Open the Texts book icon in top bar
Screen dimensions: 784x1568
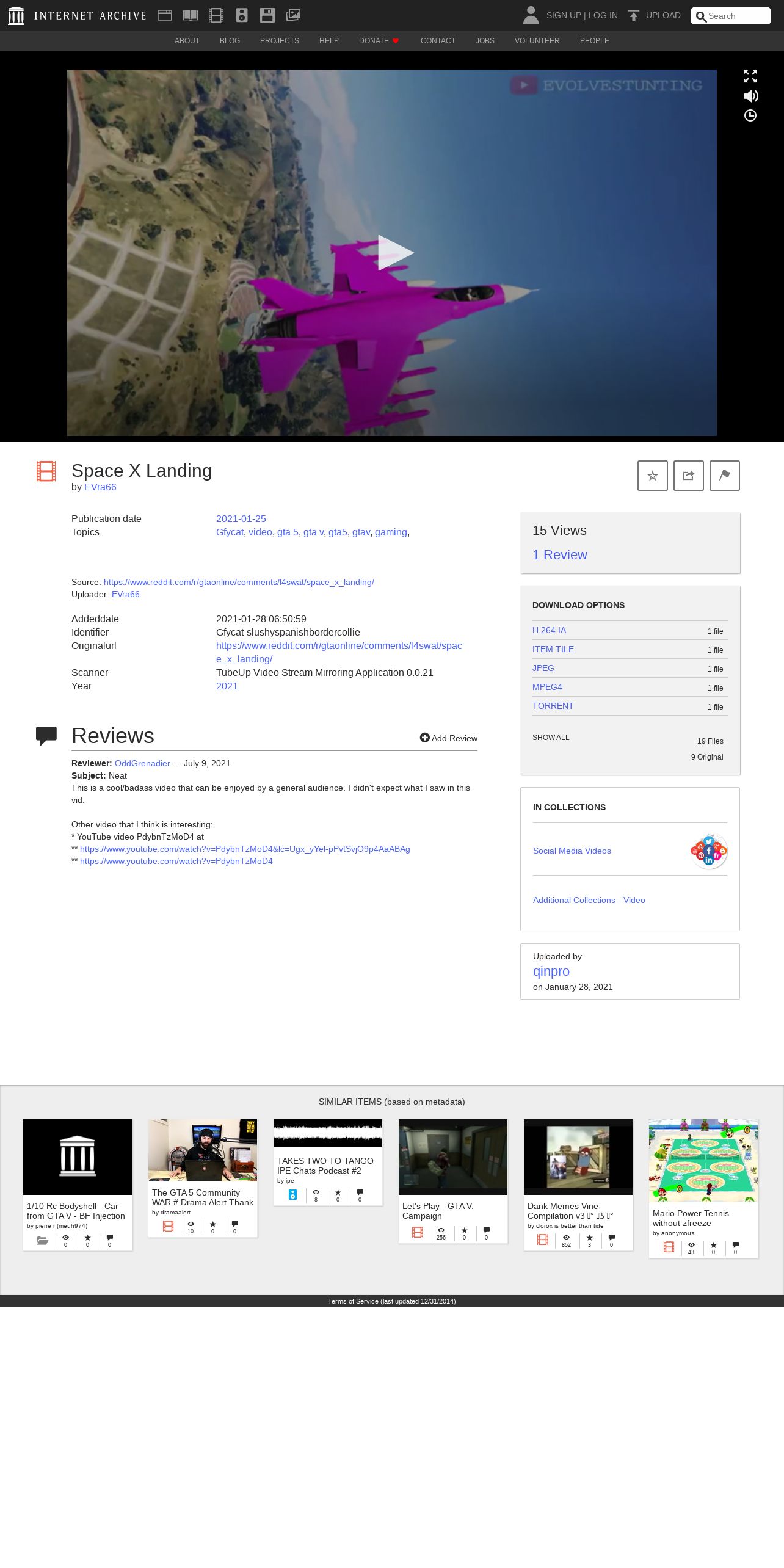[x=191, y=15]
